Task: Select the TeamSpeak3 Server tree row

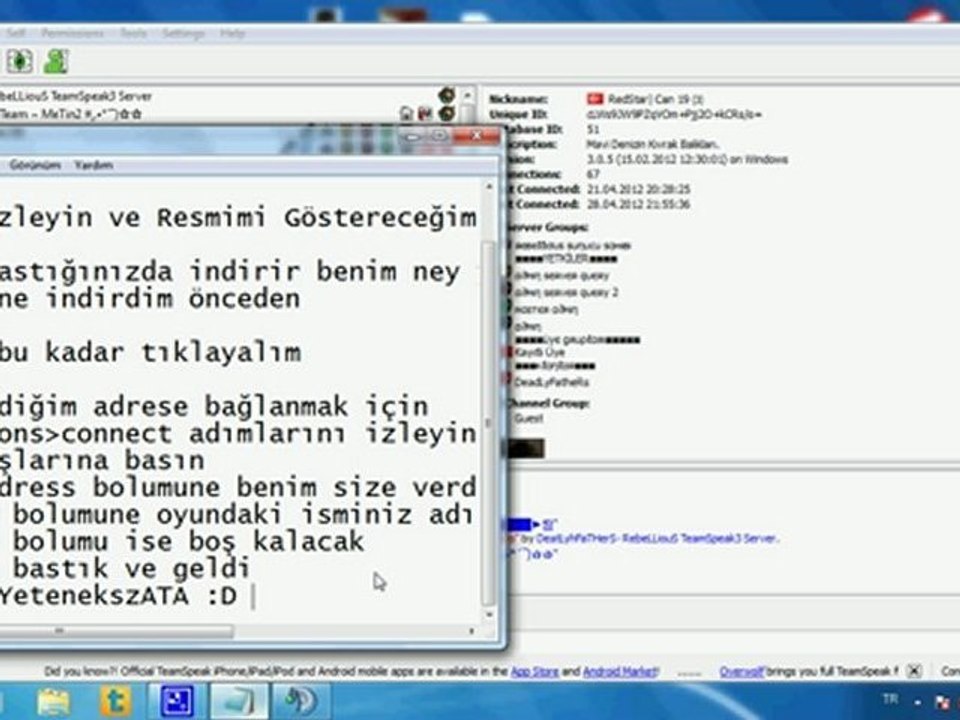Action: (76, 96)
